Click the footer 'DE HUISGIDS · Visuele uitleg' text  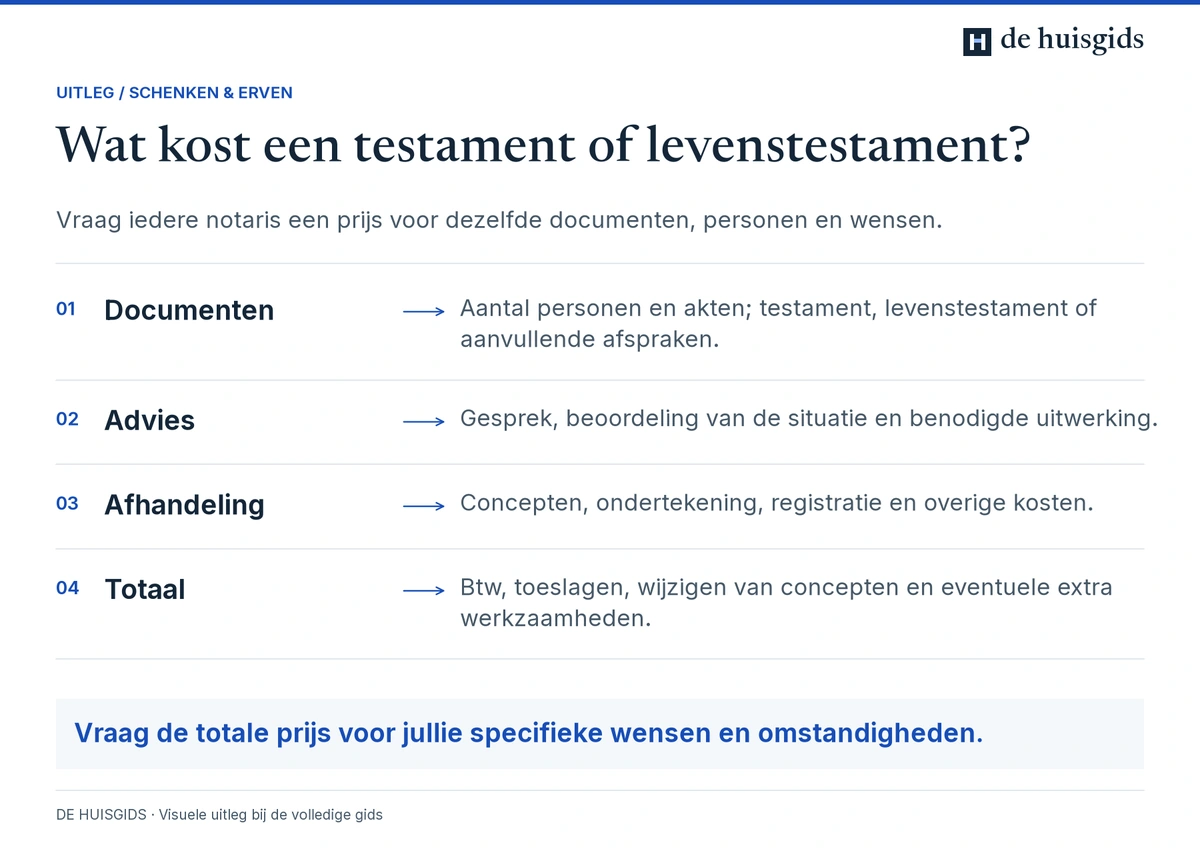pyautogui.click(x=219, y=815)
